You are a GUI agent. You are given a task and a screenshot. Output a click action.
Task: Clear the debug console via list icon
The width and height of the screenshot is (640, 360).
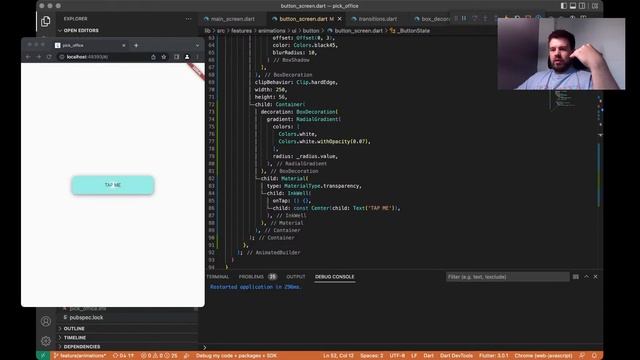(576, 277)
